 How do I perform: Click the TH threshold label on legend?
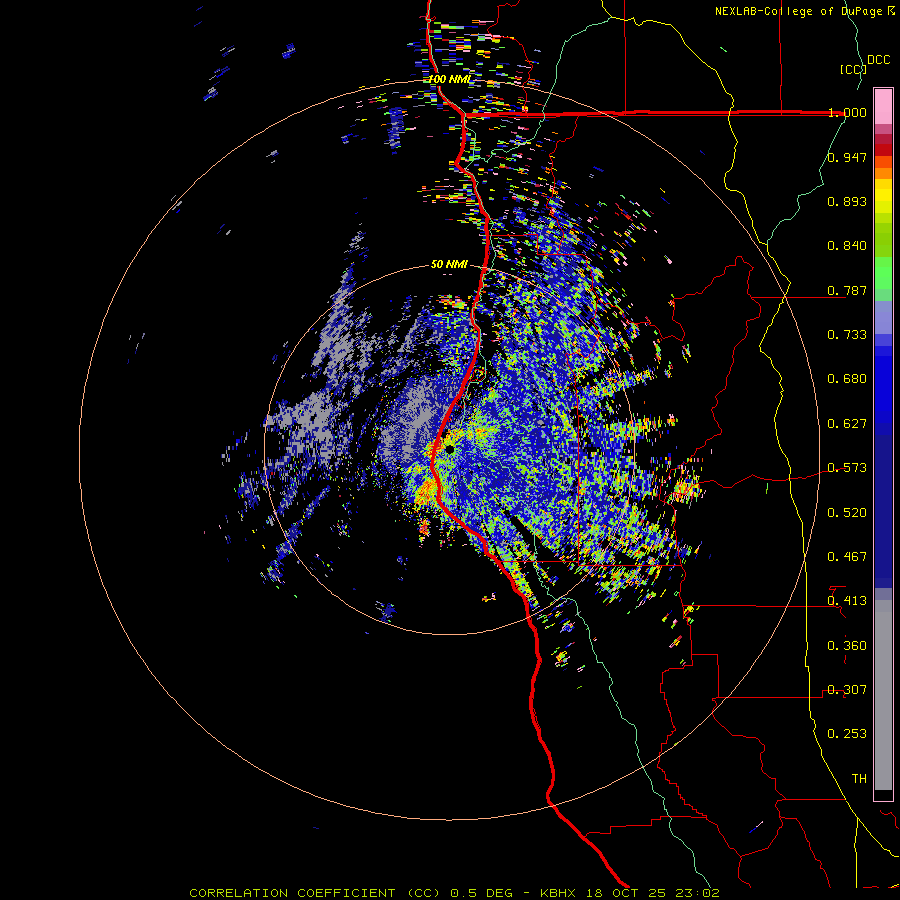[859, 779]
